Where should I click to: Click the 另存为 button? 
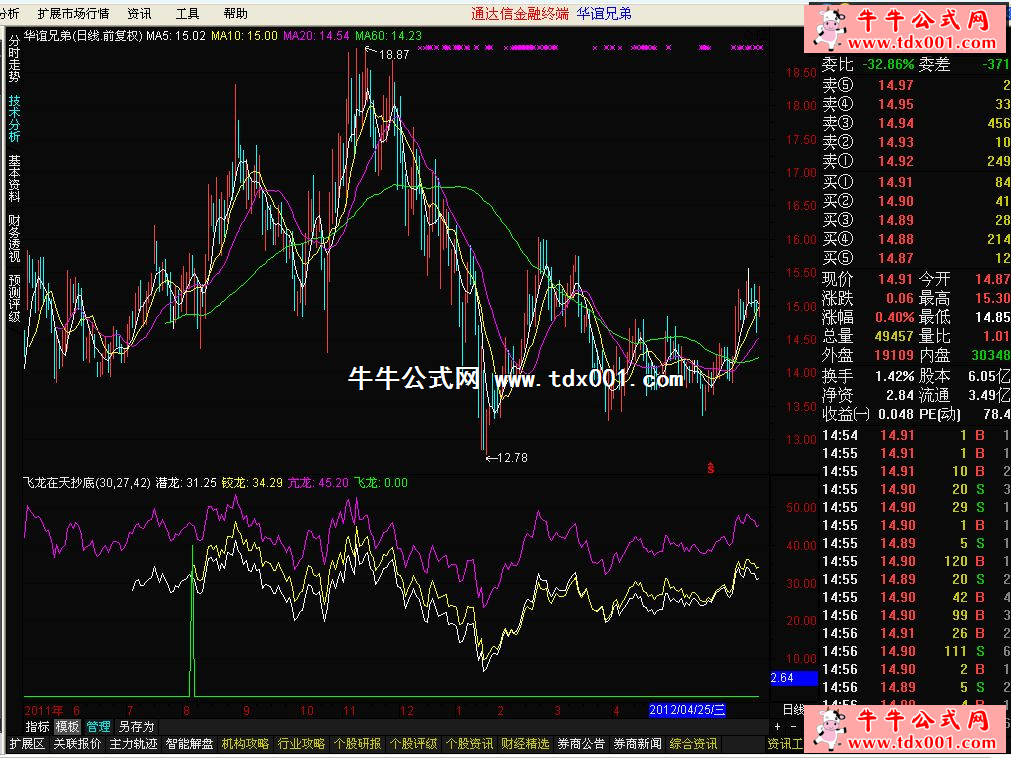[x=137, y=726]
